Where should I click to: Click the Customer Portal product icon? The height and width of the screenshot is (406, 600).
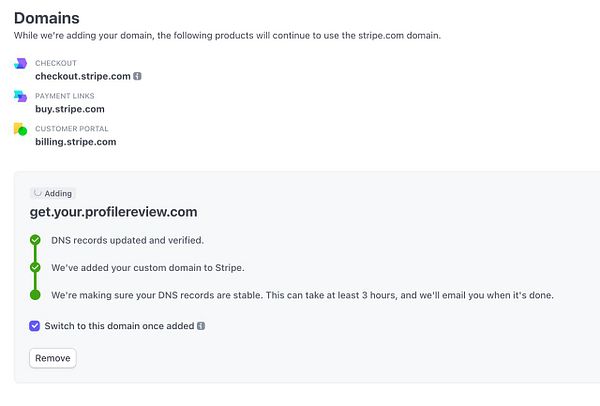coord(20,129)
